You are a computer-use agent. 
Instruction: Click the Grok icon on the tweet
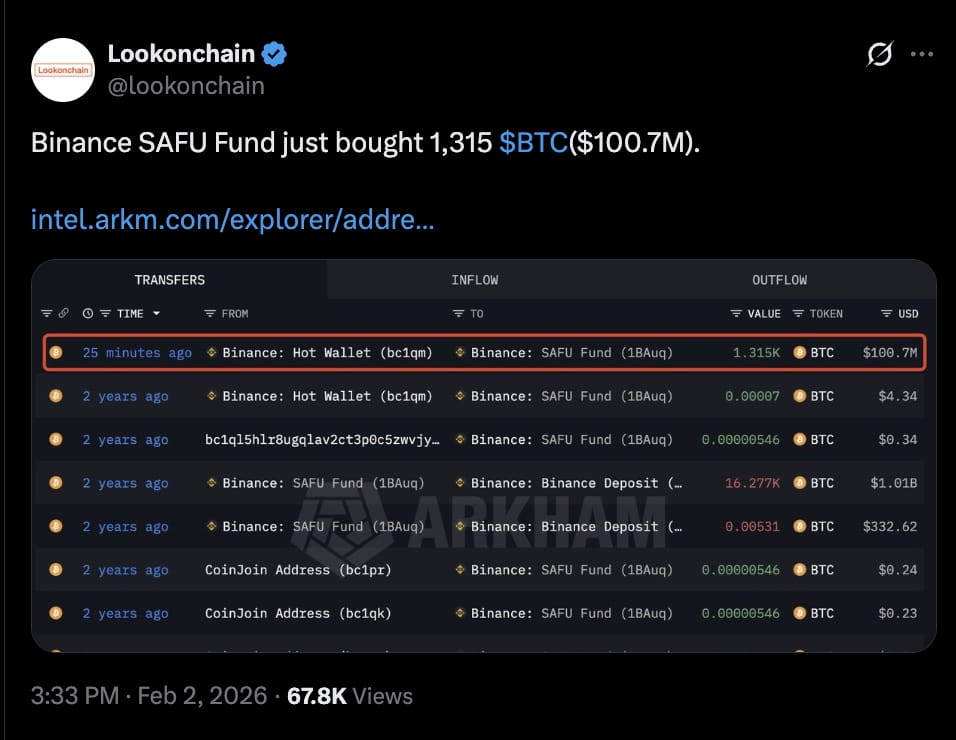879,55
